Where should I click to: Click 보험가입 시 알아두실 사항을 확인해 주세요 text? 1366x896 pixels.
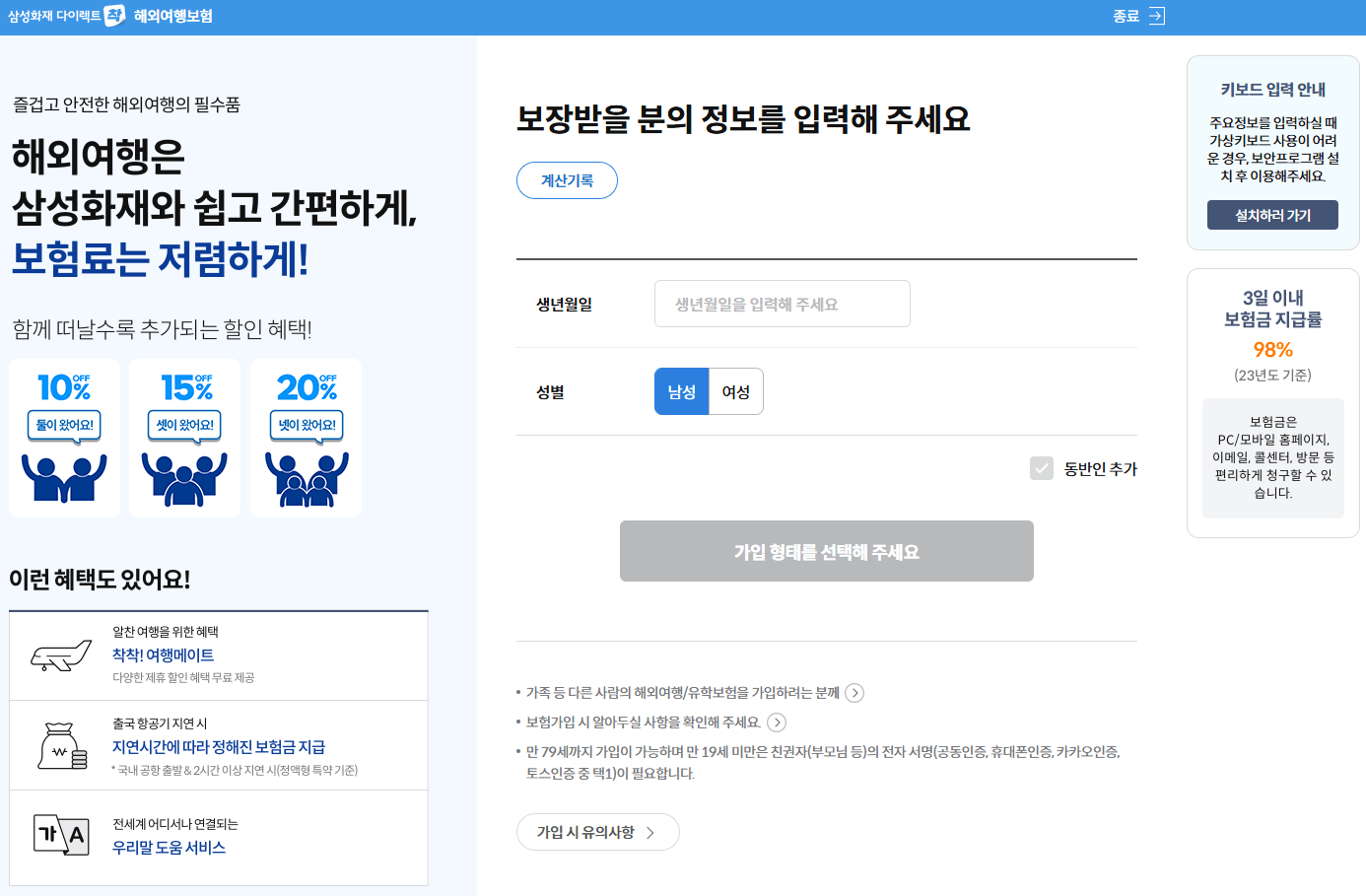644,723
